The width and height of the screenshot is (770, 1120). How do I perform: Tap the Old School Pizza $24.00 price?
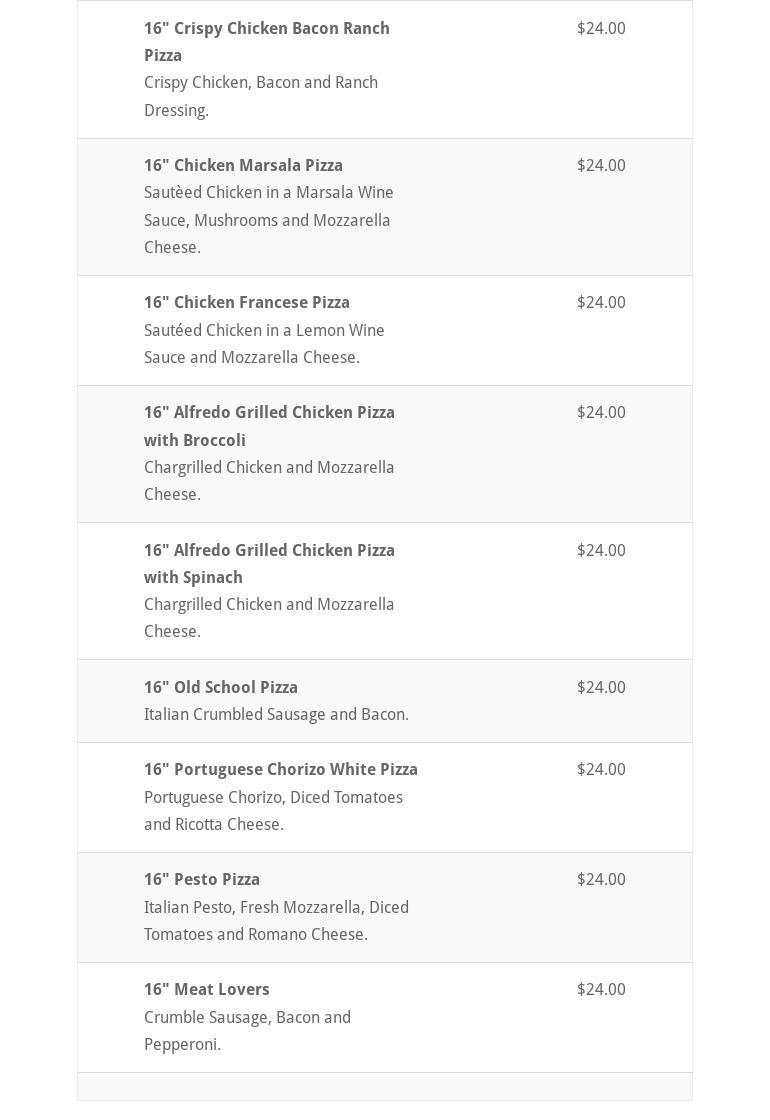[601, 687]
